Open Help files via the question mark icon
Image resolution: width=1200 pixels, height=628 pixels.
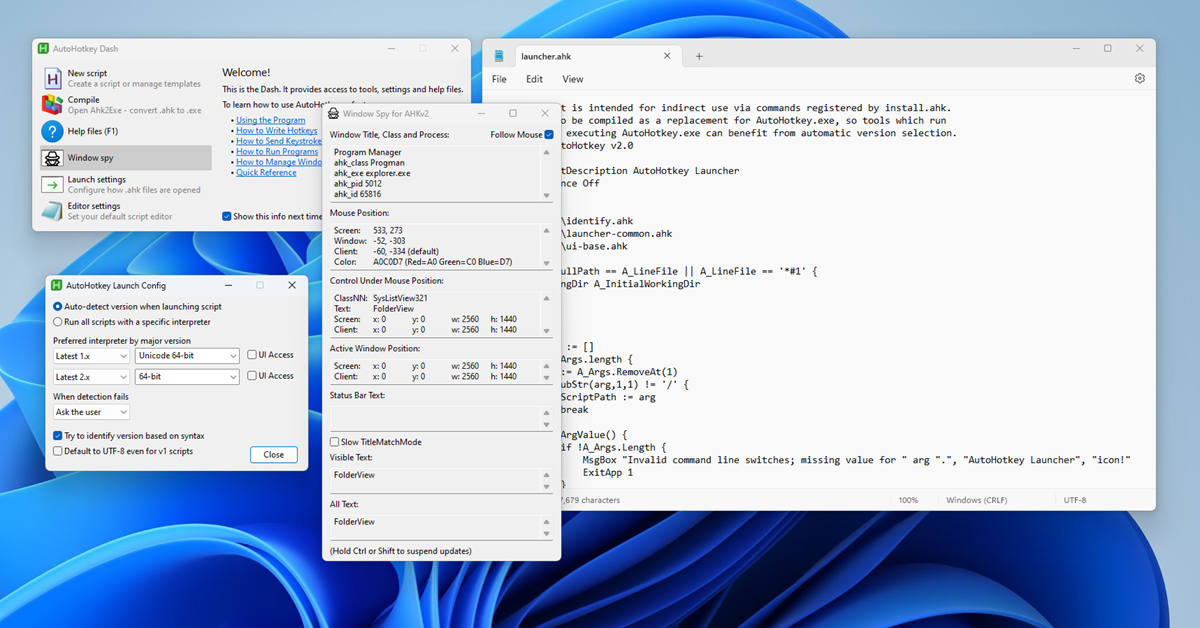(x=52, y=131)
